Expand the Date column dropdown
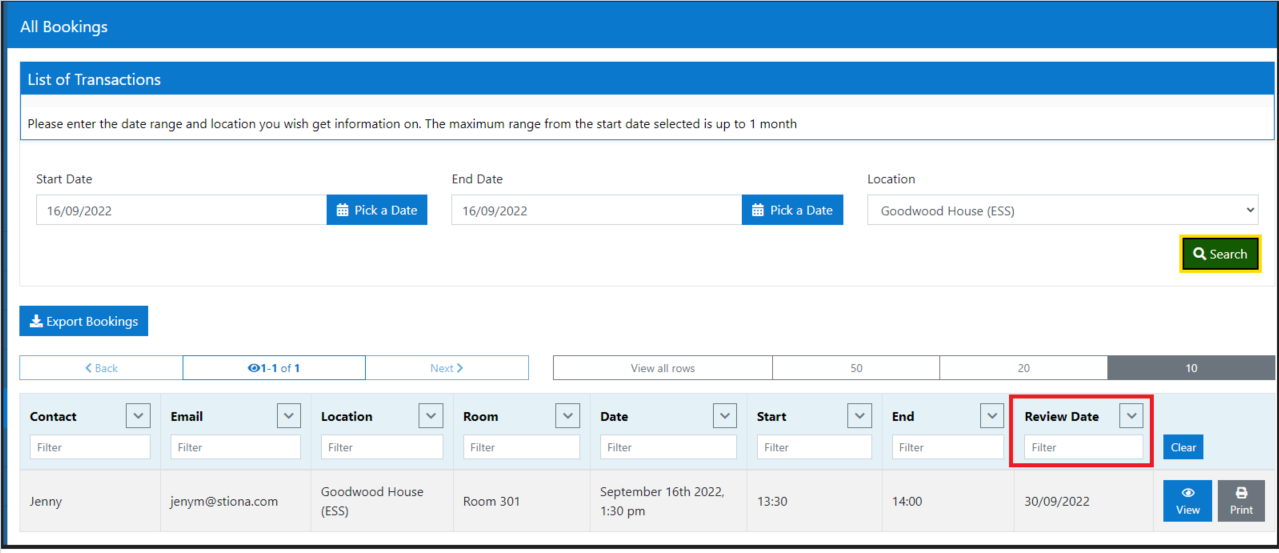1279x553 pixels. click(x=725, y=416)
